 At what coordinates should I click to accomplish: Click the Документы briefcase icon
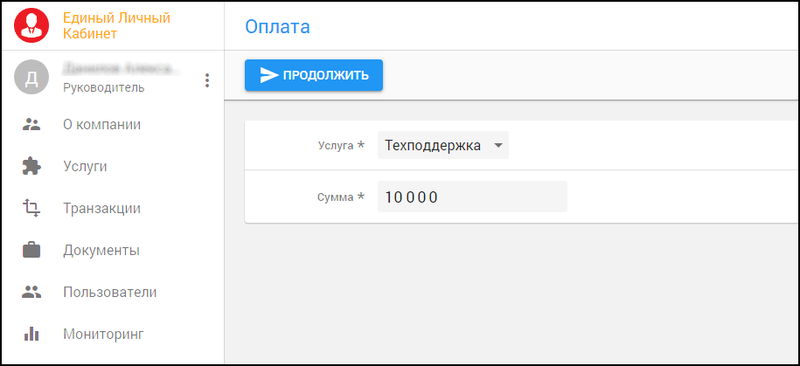(32, 250)
